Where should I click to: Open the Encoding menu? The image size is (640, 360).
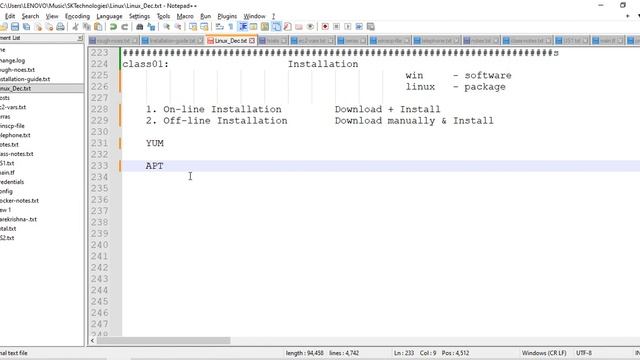click(x=77, y=16)
